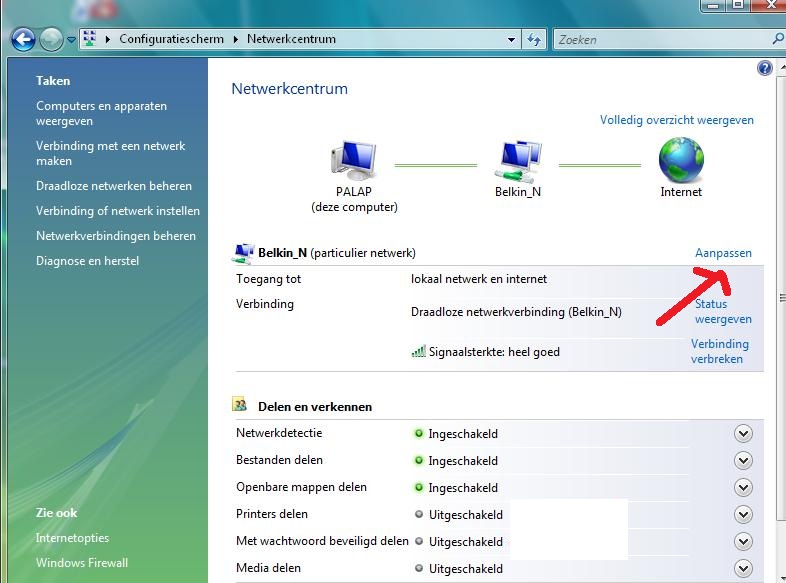The image size is (786, 583).
Task: Click Media delen grey status indicator
Action: coord(419,568)
